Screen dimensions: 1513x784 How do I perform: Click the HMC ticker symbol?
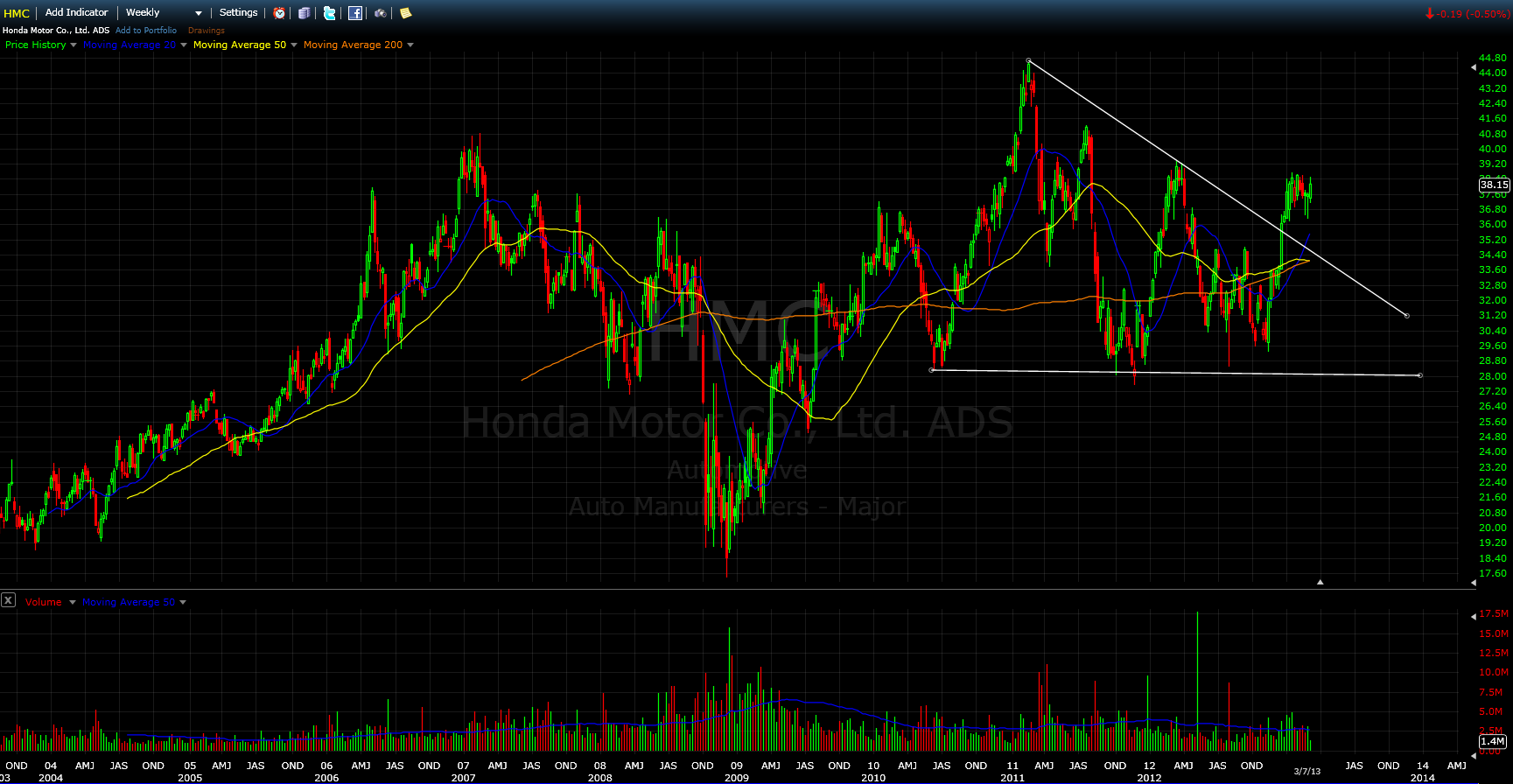coord(17,13)
